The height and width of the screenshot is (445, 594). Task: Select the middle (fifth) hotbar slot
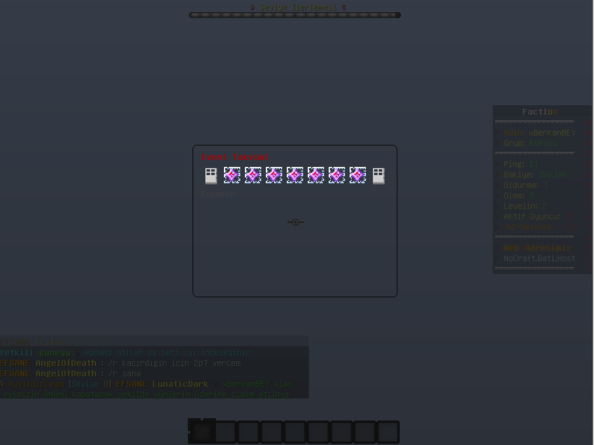pos(295,432)
